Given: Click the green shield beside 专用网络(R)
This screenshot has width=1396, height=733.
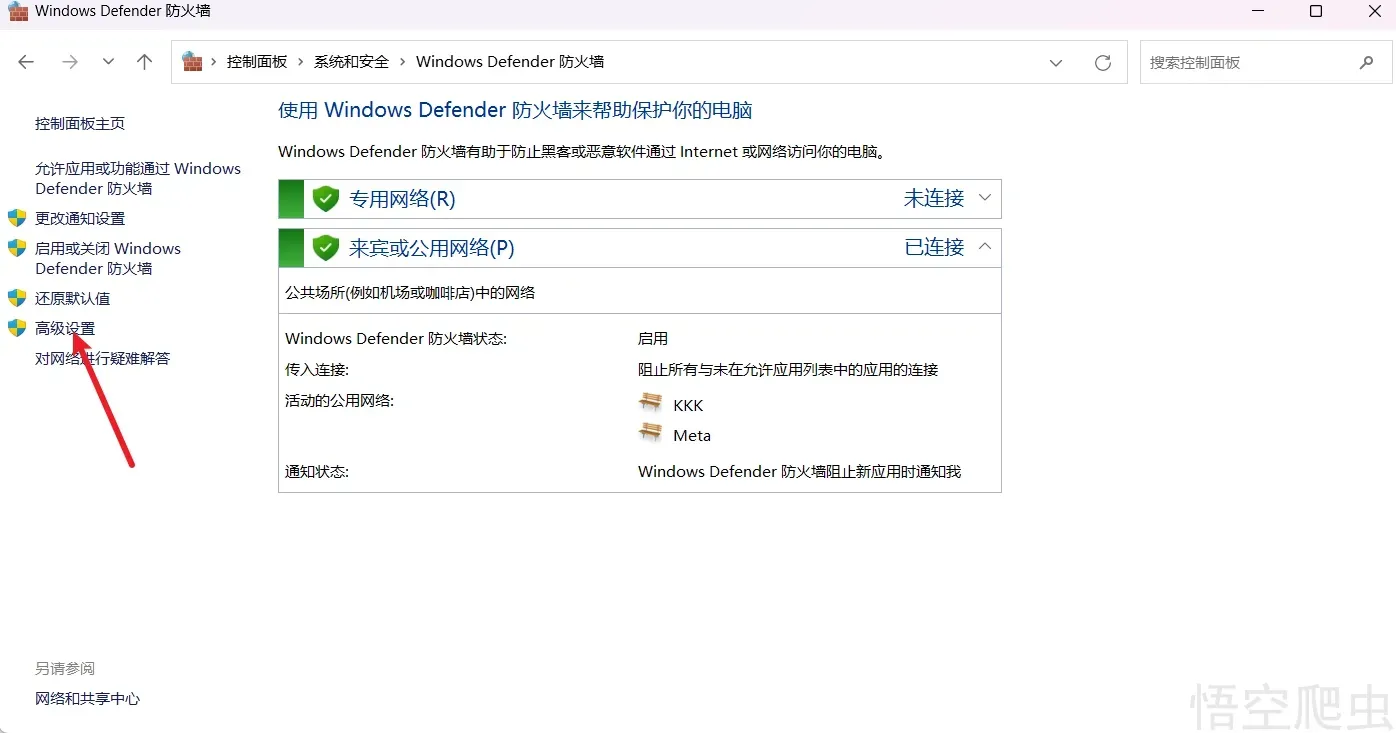Looking at the screenshot, I should click(326, 199).
